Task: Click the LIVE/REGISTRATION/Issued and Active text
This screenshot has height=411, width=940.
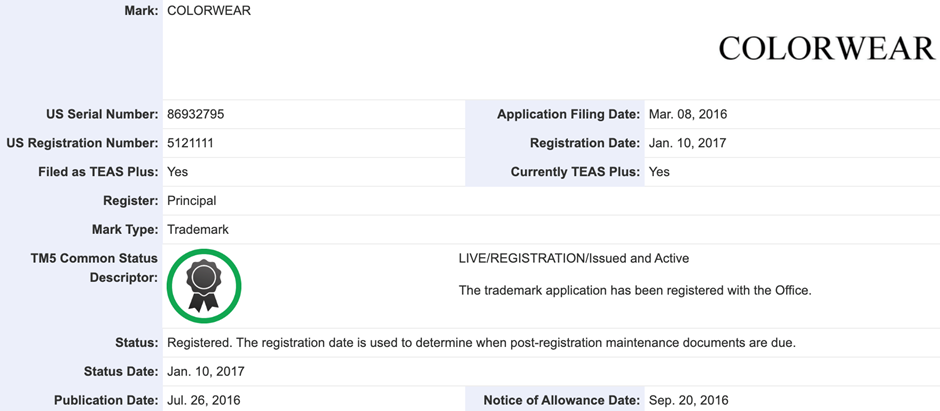Action: coord(573,258)
